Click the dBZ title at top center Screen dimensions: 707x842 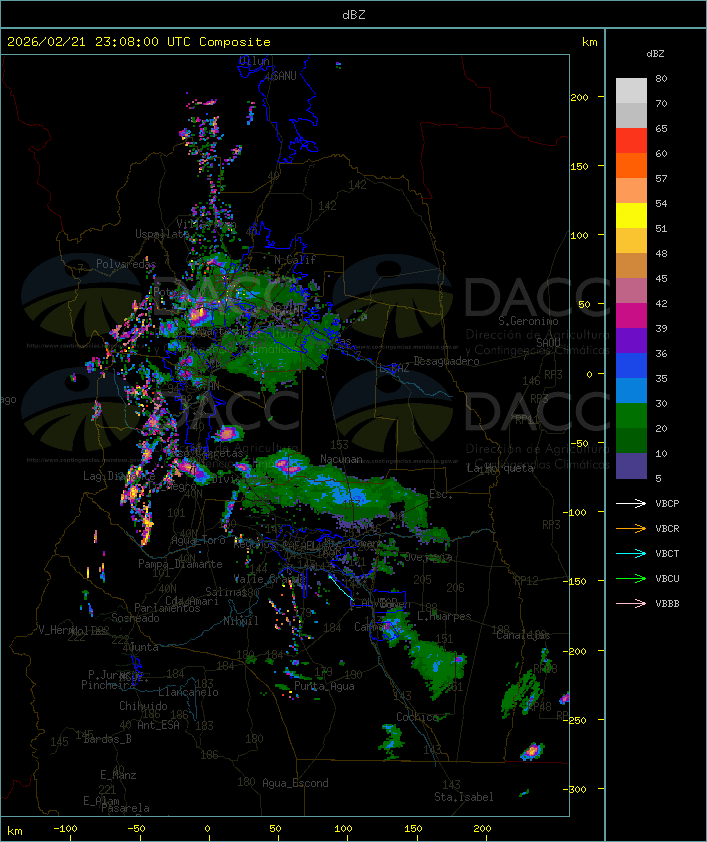[354, 14]
